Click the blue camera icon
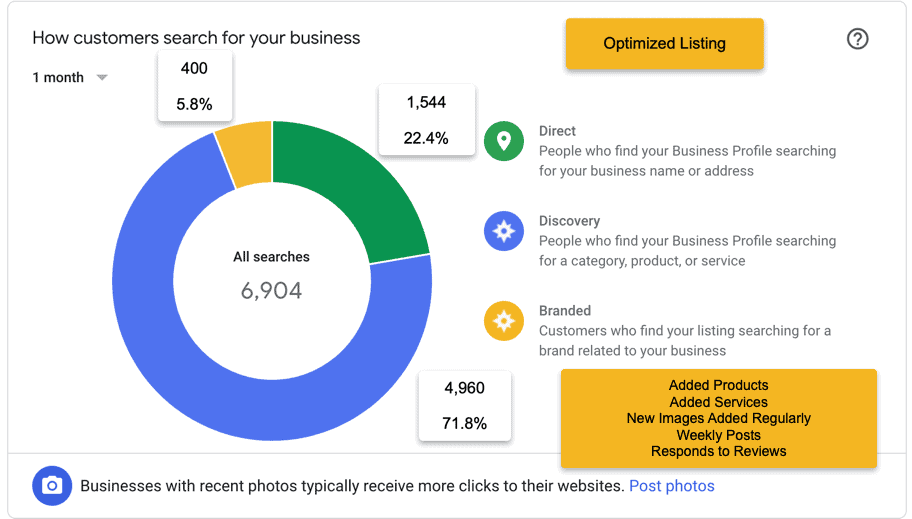Image resolution: width=912 pixels, height=519 pixels. point(52,486)
